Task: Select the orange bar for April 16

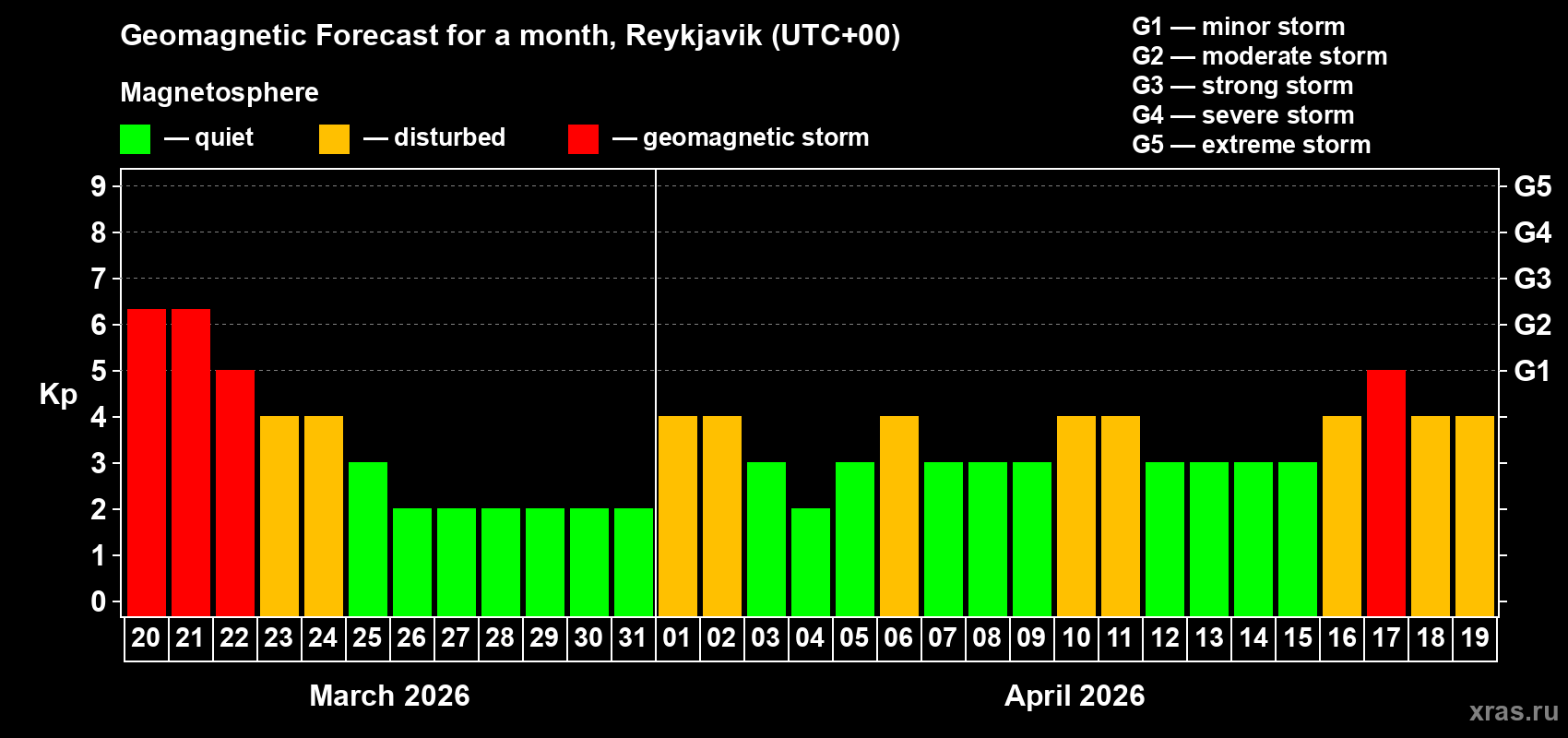Action: [1342, 516]
